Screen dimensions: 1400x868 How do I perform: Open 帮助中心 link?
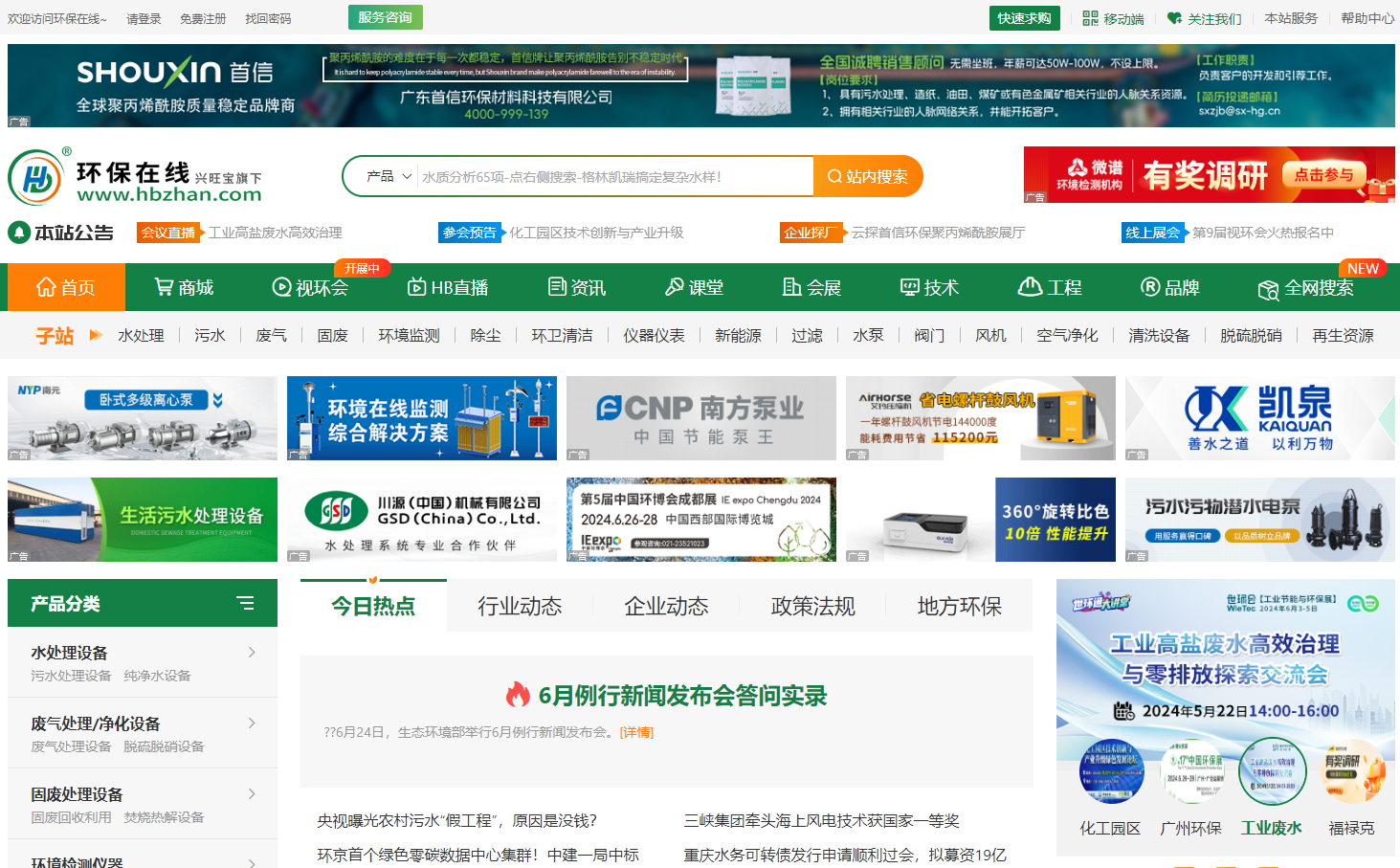[x=1367, y=18]
